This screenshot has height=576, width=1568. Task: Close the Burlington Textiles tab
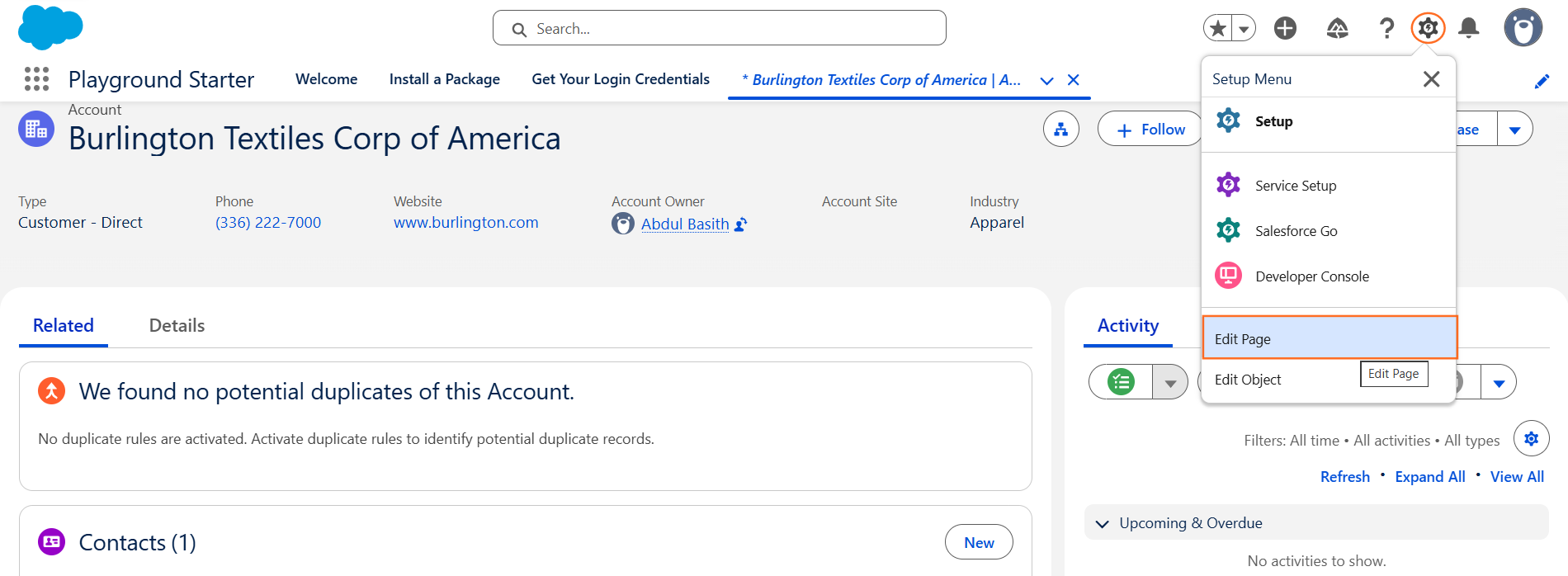tap(1074, 80)
